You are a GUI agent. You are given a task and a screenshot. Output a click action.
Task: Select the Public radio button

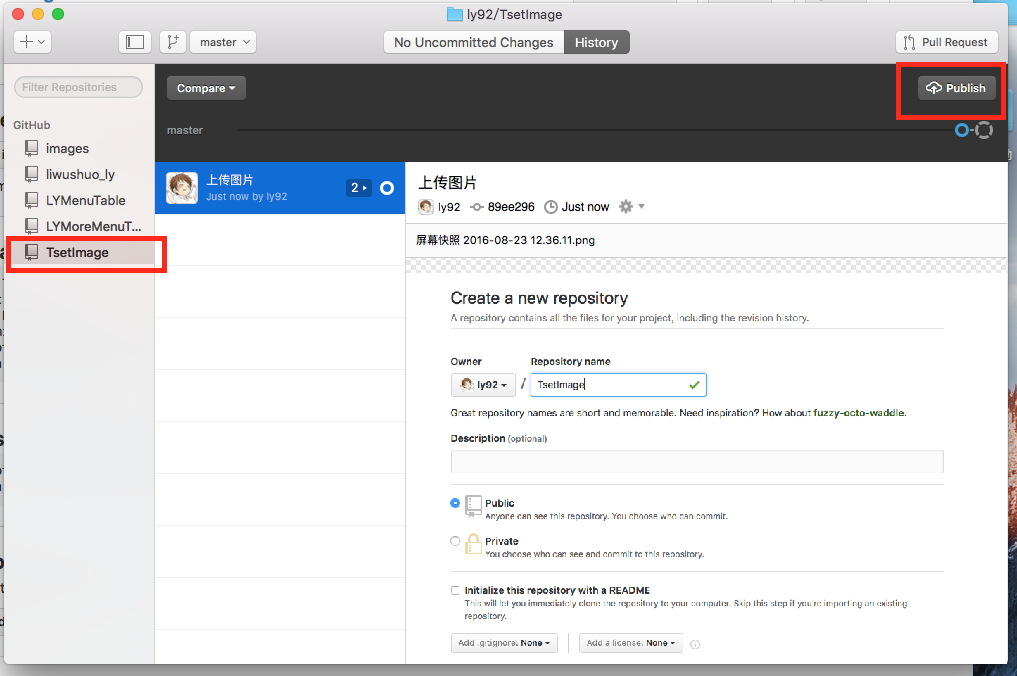click(455, 503)
